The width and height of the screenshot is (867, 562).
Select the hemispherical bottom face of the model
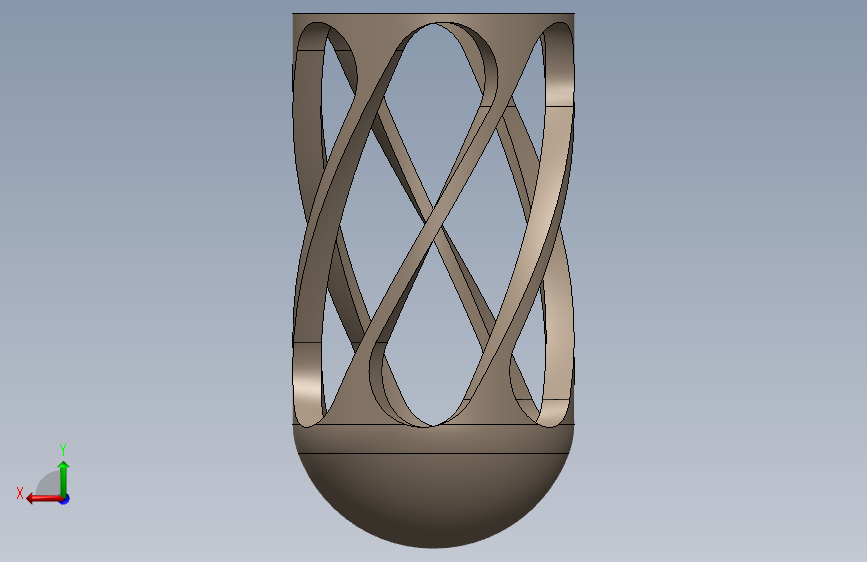pos(434,500)
